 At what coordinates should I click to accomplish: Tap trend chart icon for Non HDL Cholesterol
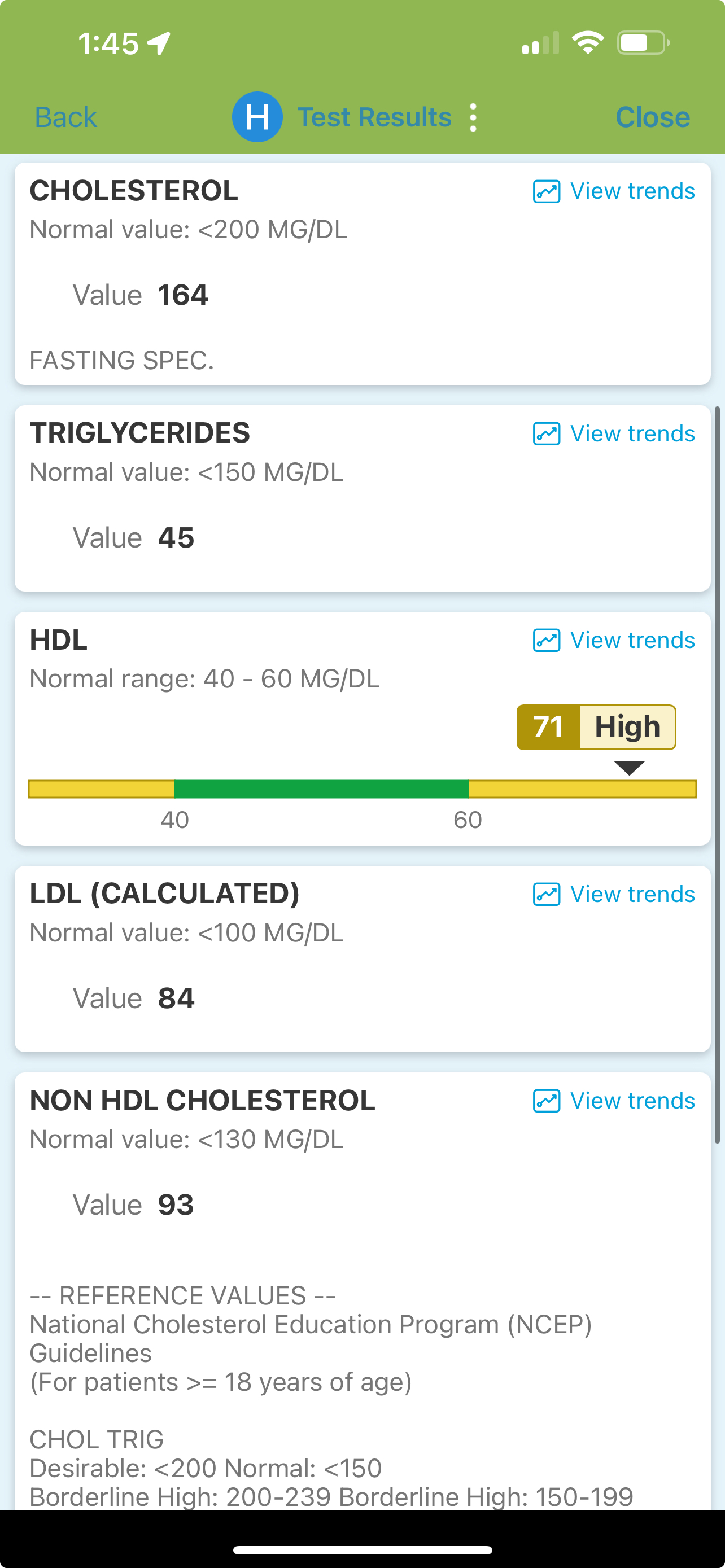(x=546, y=1101)
